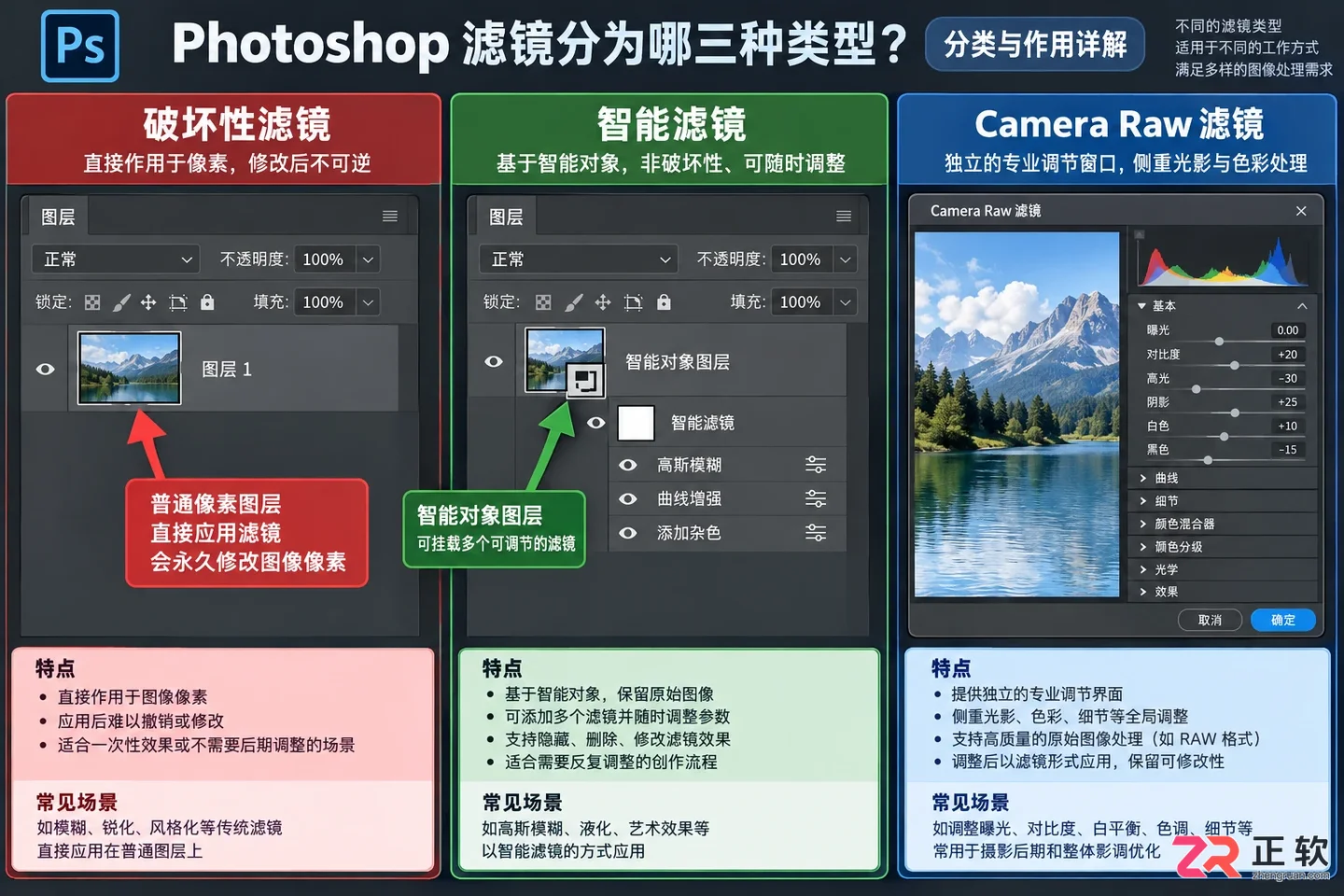1344x896 pixels.
Task: Click lock transparent pixels icon in 破坏性滤镜 panel
Action: click(x=92, y=302)
